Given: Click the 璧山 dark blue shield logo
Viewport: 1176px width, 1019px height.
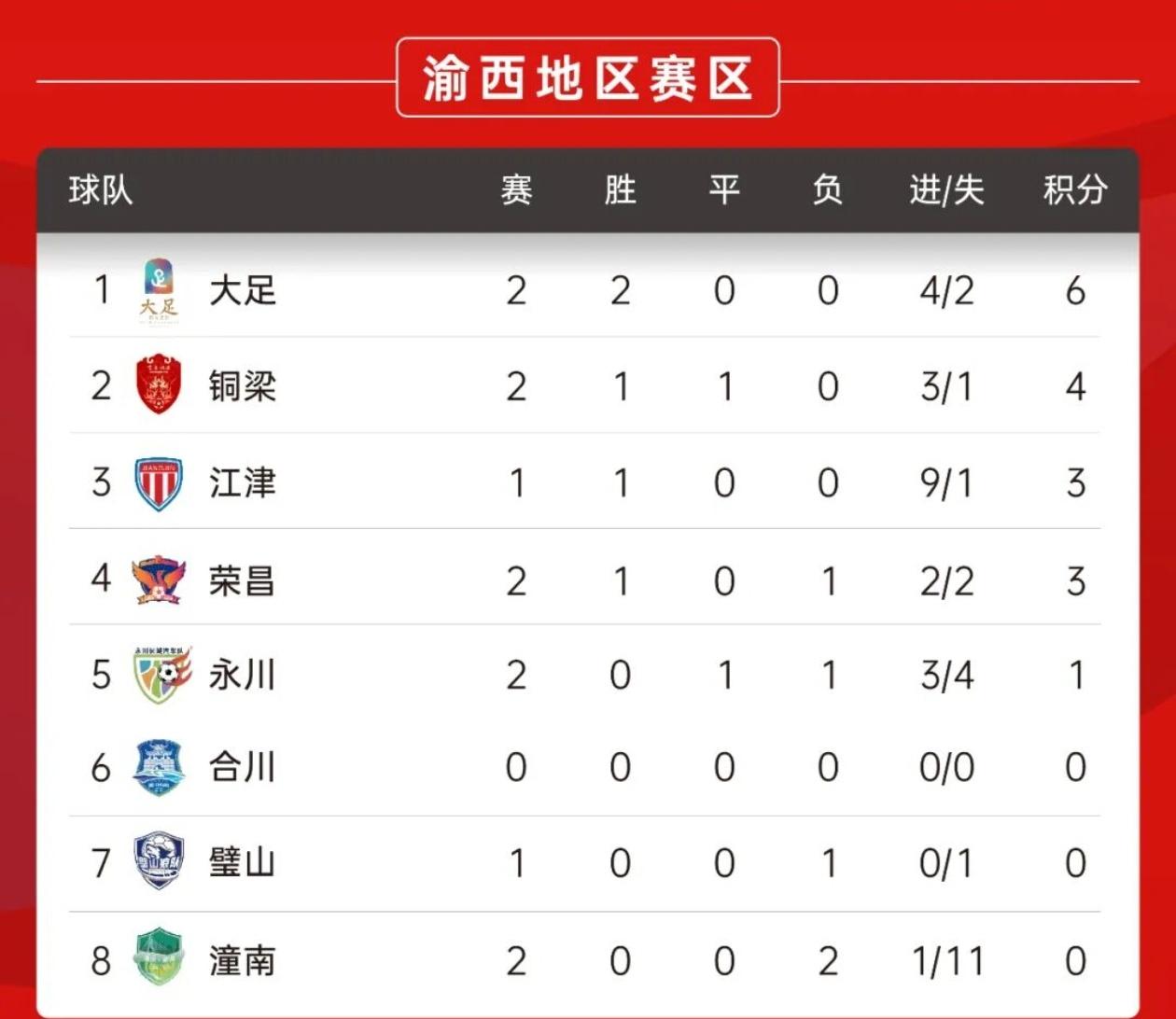Looking at the screenshot, I should [x=158, y=862].
